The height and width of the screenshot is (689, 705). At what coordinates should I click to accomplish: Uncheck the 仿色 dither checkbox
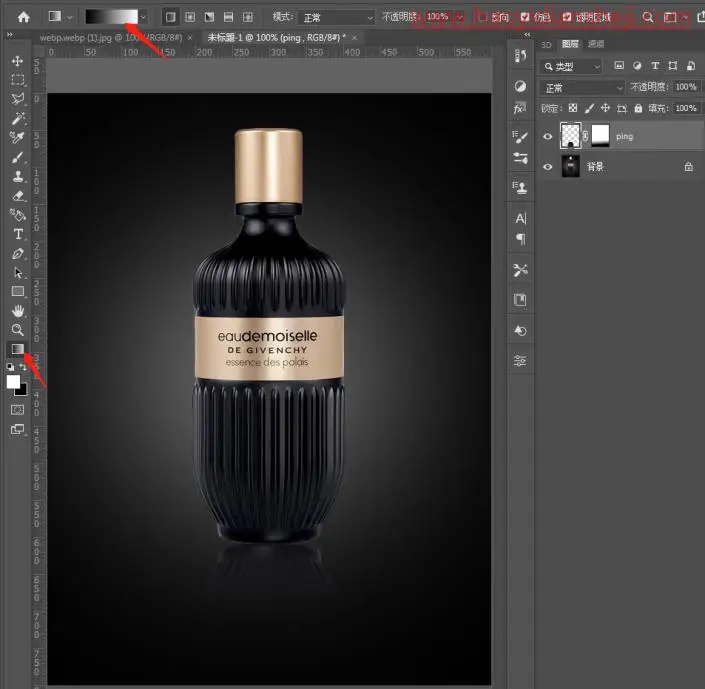pyautogui.click(x=525, y=17)
